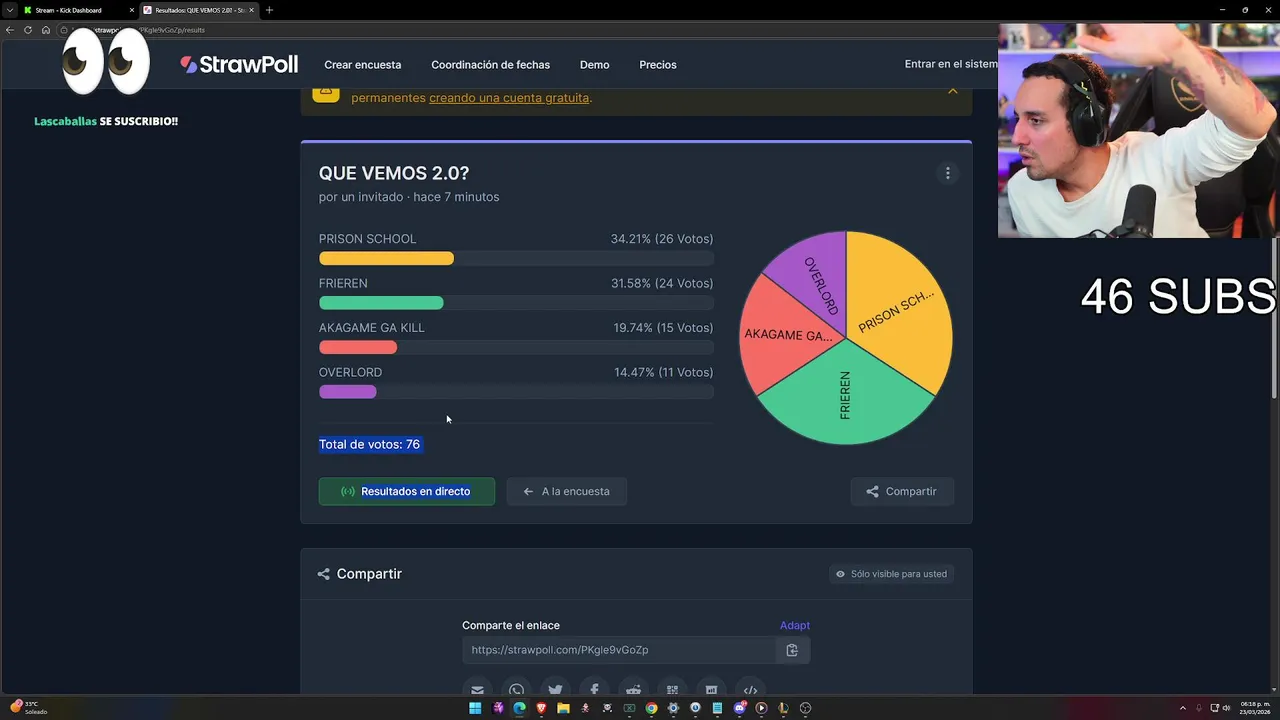Click Resultados en directo button
Viewport: 1280px width, 720px height.
click(x=407, y=491)
